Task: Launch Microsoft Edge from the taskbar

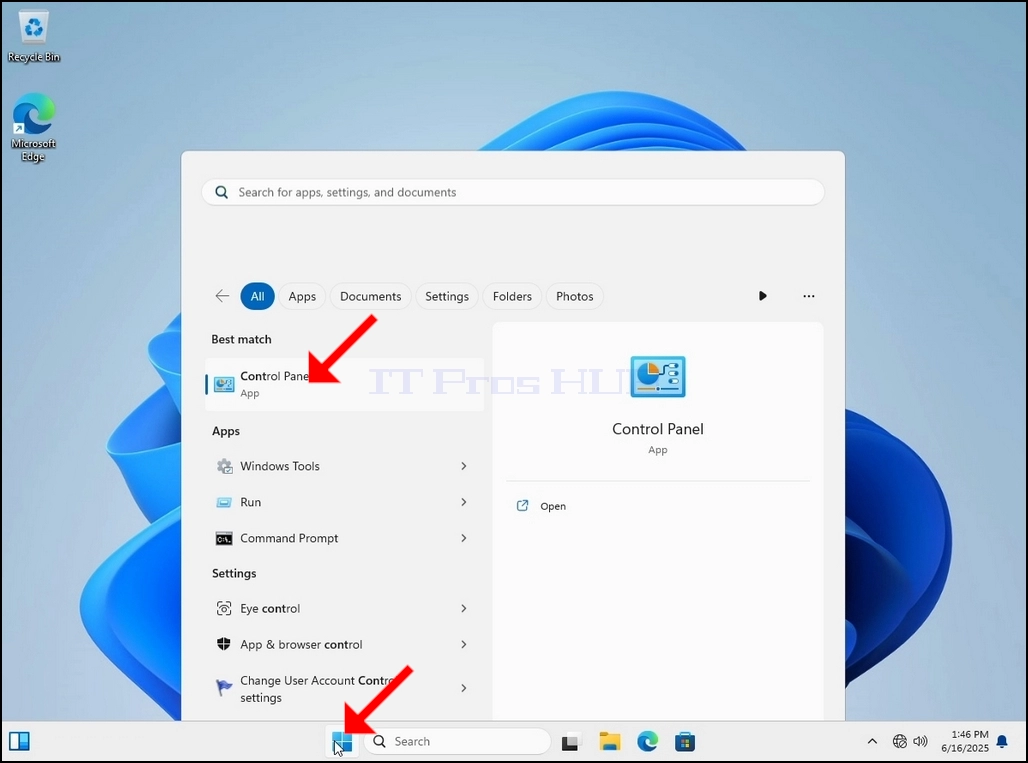Action: 647,741
